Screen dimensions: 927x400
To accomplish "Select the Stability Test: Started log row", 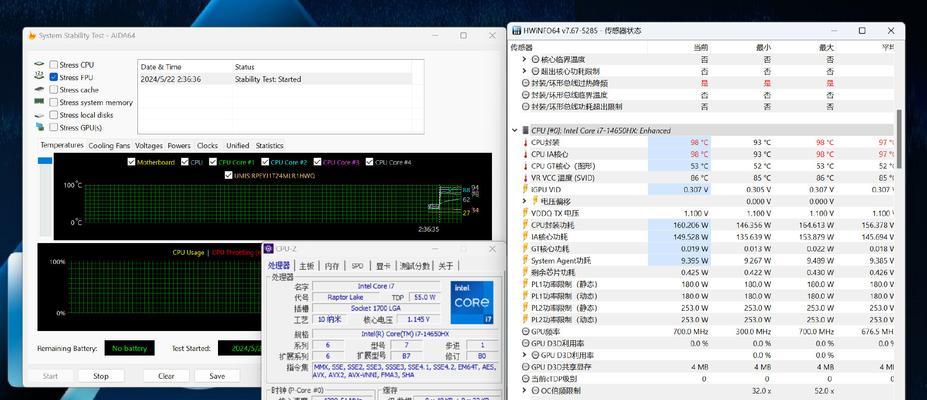I will click(275, 79).
